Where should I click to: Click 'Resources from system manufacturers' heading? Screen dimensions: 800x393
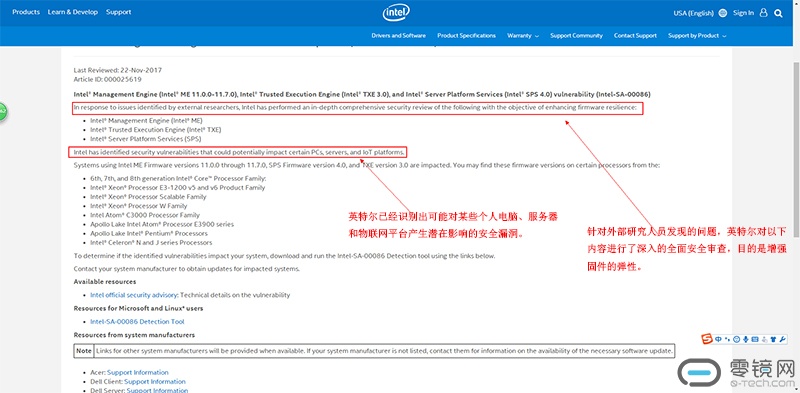point(134,335)
